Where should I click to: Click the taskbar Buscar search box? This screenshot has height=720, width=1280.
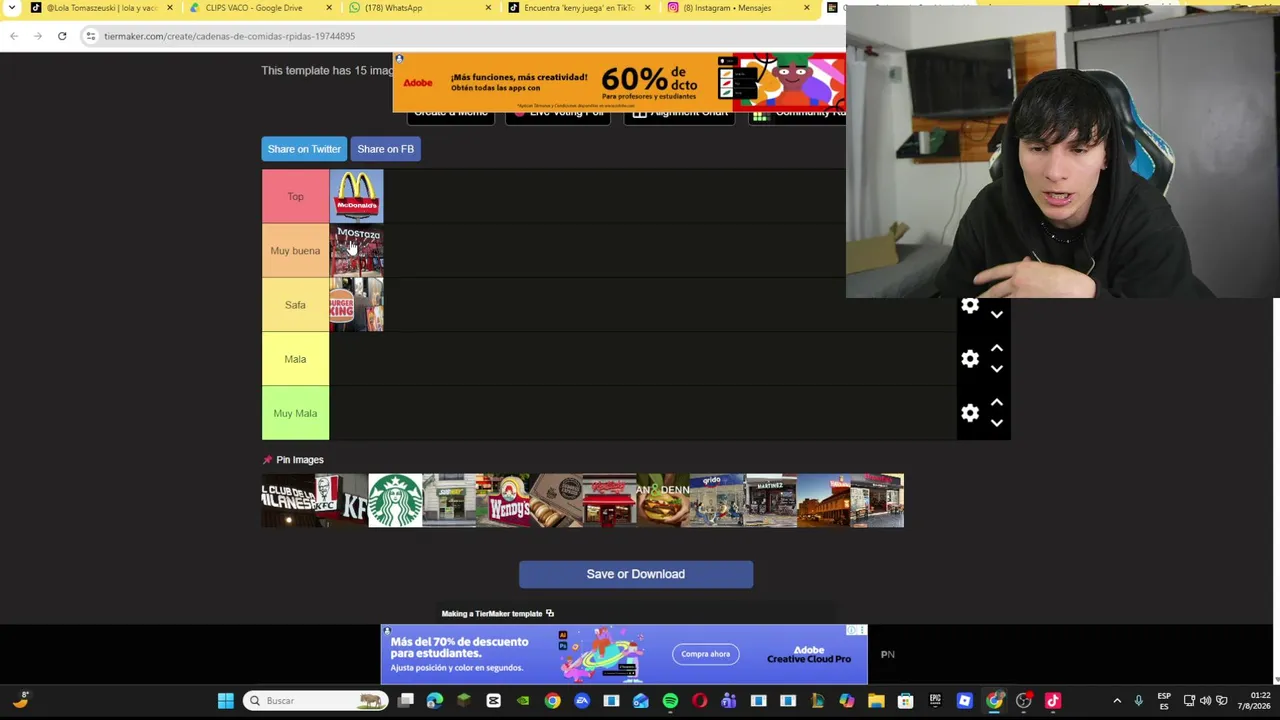(x=316, y=701)
